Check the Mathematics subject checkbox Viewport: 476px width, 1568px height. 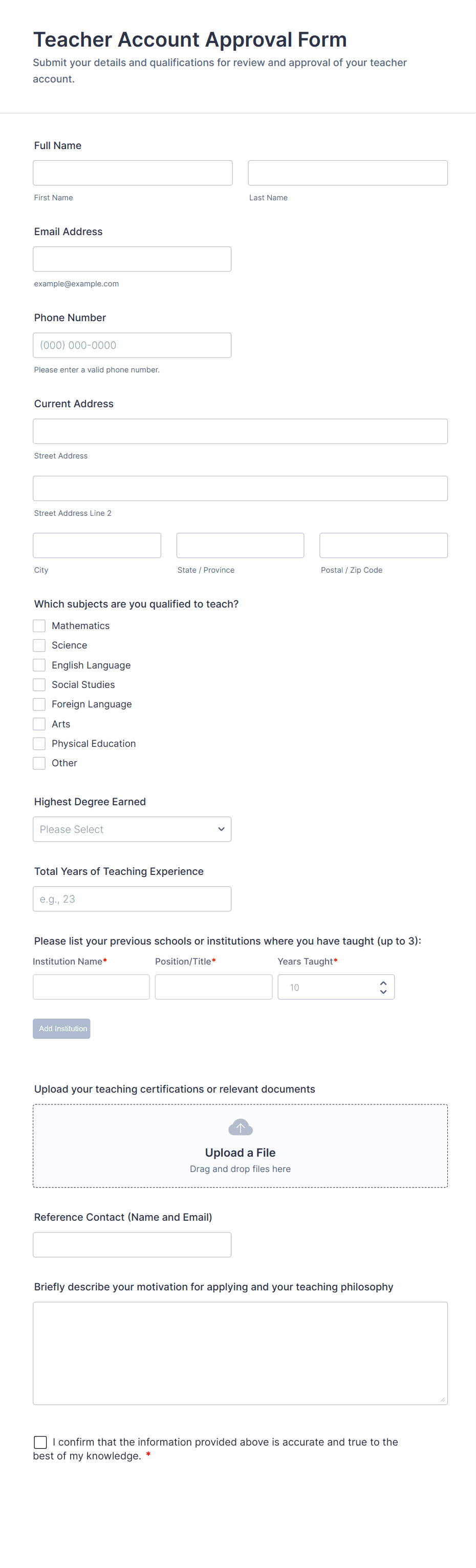[39, 626]
